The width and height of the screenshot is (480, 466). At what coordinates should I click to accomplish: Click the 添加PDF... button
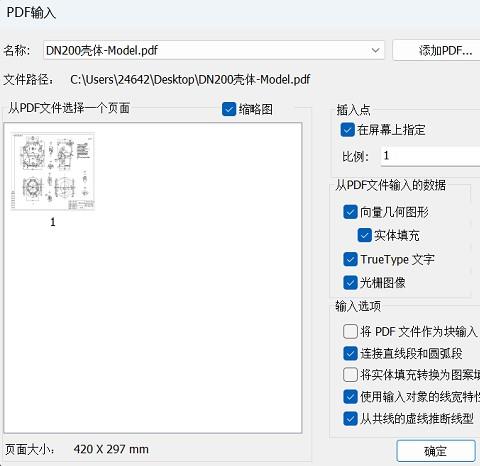(x=436, y=50)
